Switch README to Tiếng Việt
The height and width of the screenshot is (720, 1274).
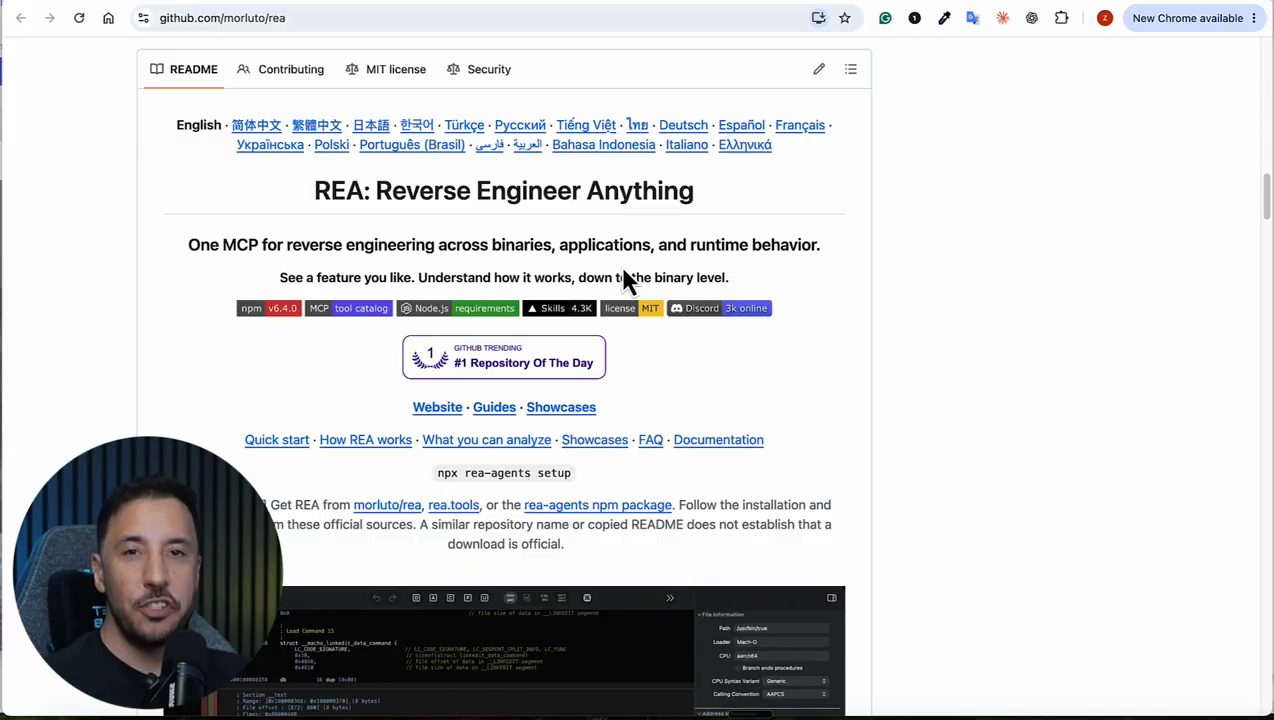586,125
